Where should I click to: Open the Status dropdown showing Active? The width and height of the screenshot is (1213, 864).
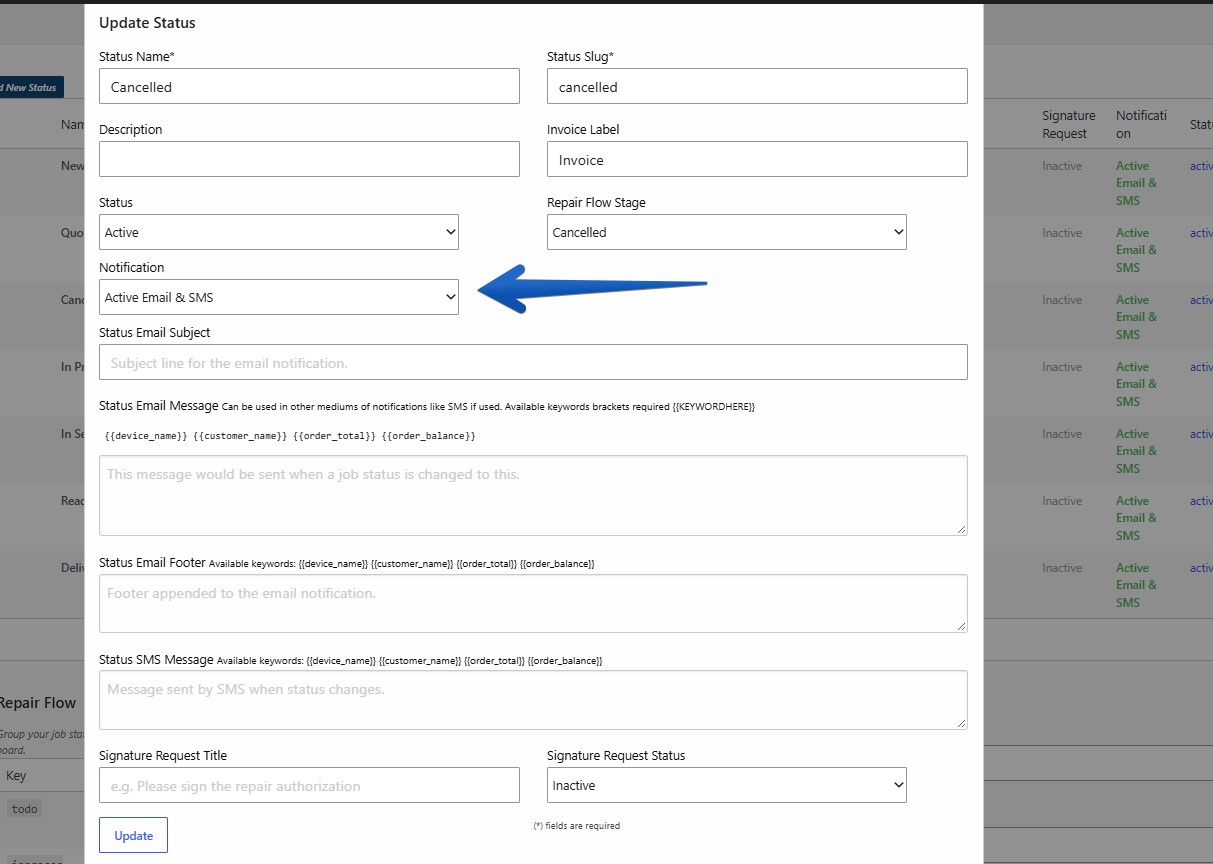(279, 232)
